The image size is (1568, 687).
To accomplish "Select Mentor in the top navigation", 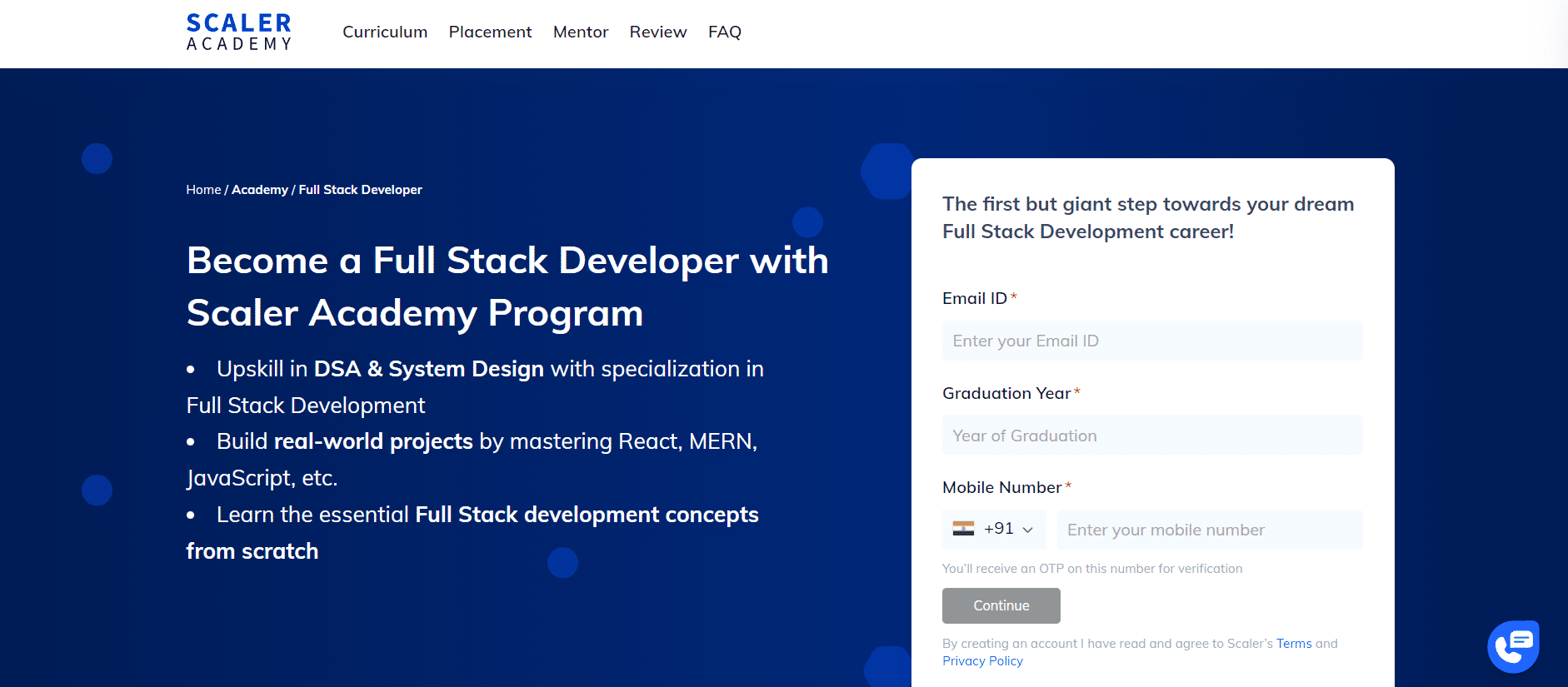I will coord(581,32).
